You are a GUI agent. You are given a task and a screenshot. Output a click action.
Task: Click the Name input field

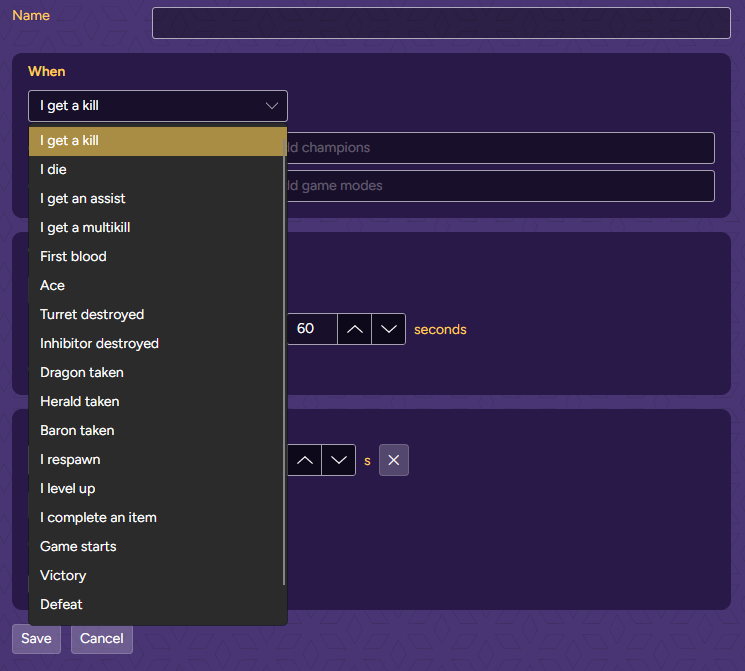[441, 23]
